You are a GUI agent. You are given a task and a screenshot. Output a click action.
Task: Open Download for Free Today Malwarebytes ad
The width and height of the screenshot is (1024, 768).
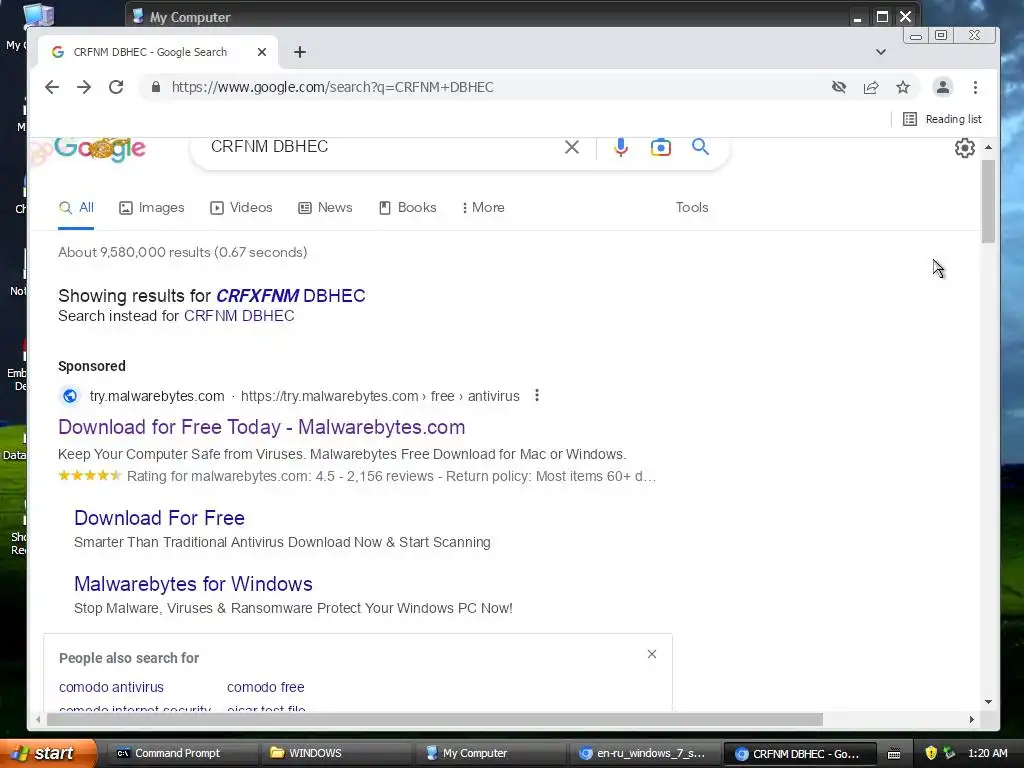click(x=261, y=427)
